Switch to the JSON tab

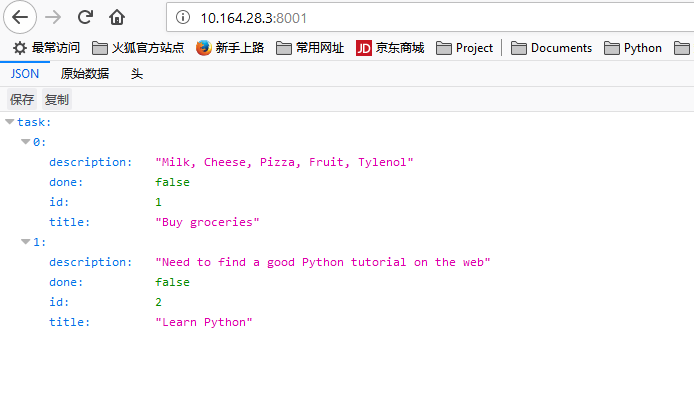(25, 74)
